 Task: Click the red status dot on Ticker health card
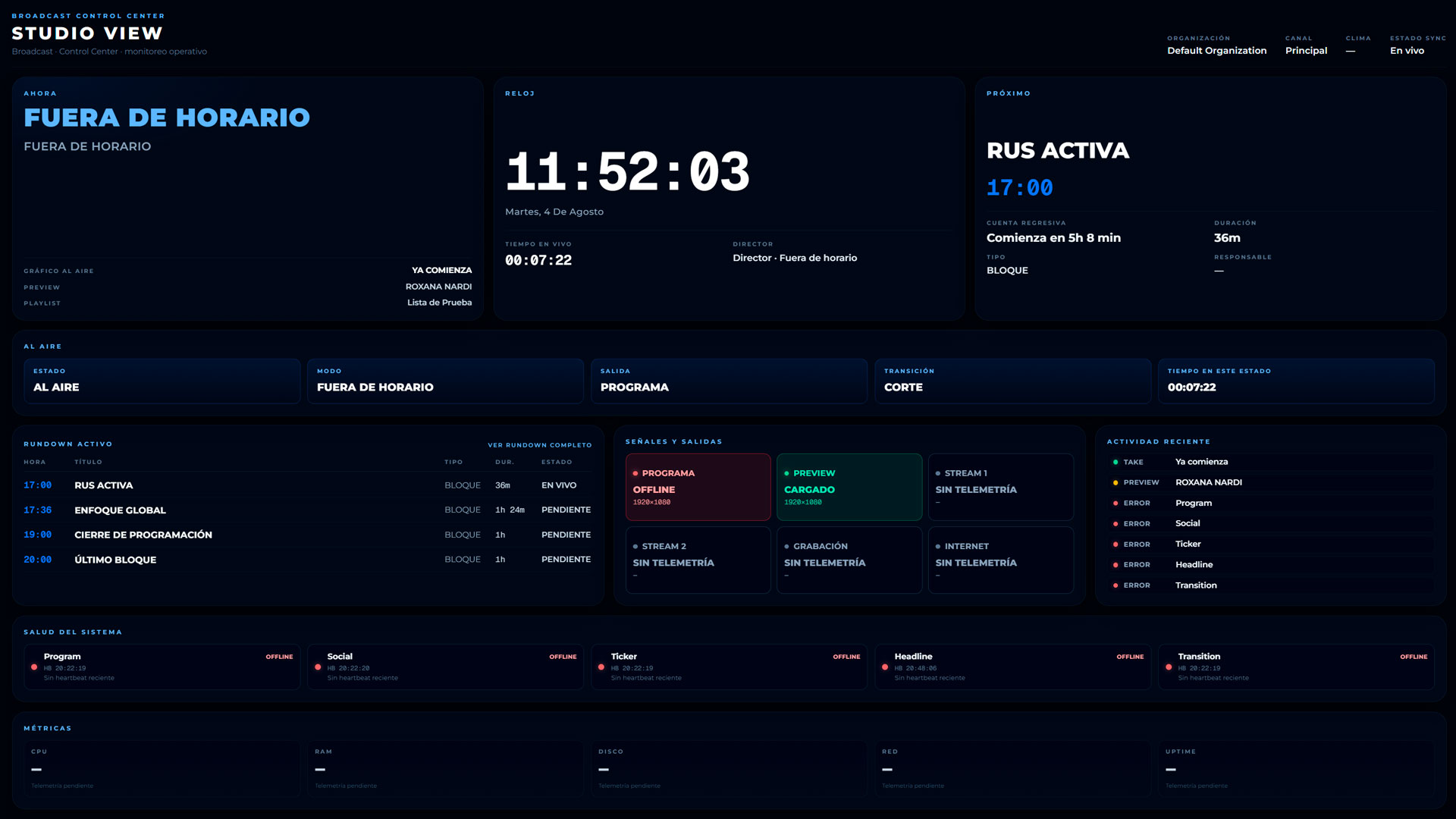point(601,667)
